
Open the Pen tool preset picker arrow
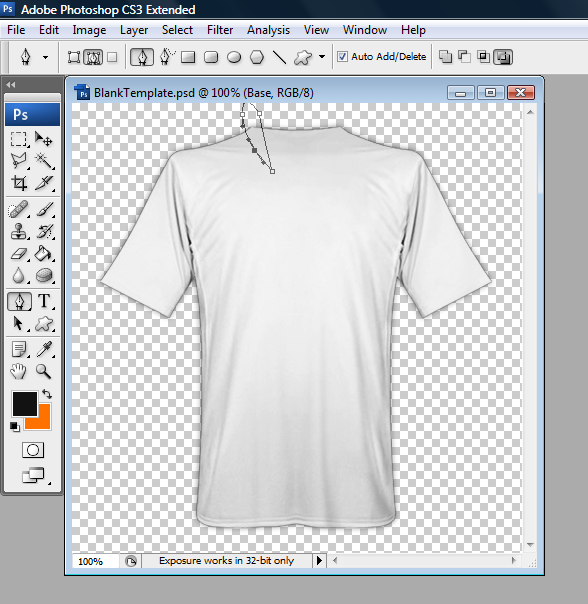(45, 57)
